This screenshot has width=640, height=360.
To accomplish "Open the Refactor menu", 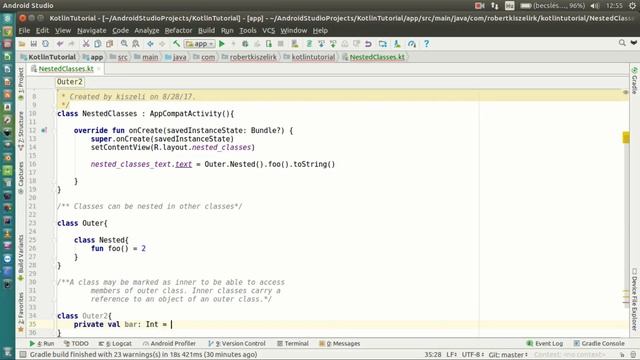I will 178,31.
